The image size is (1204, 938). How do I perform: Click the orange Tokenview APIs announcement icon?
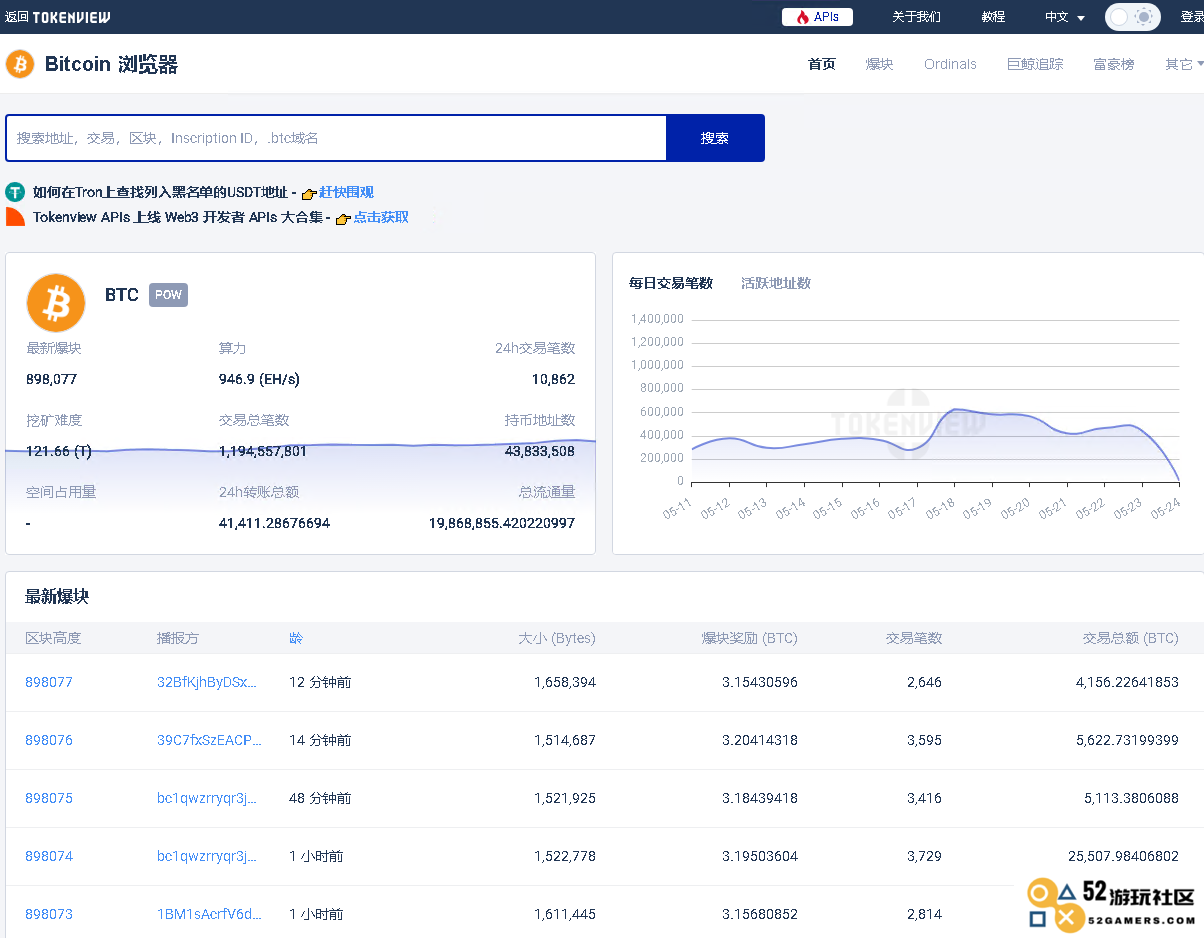(x=15, y=217)
